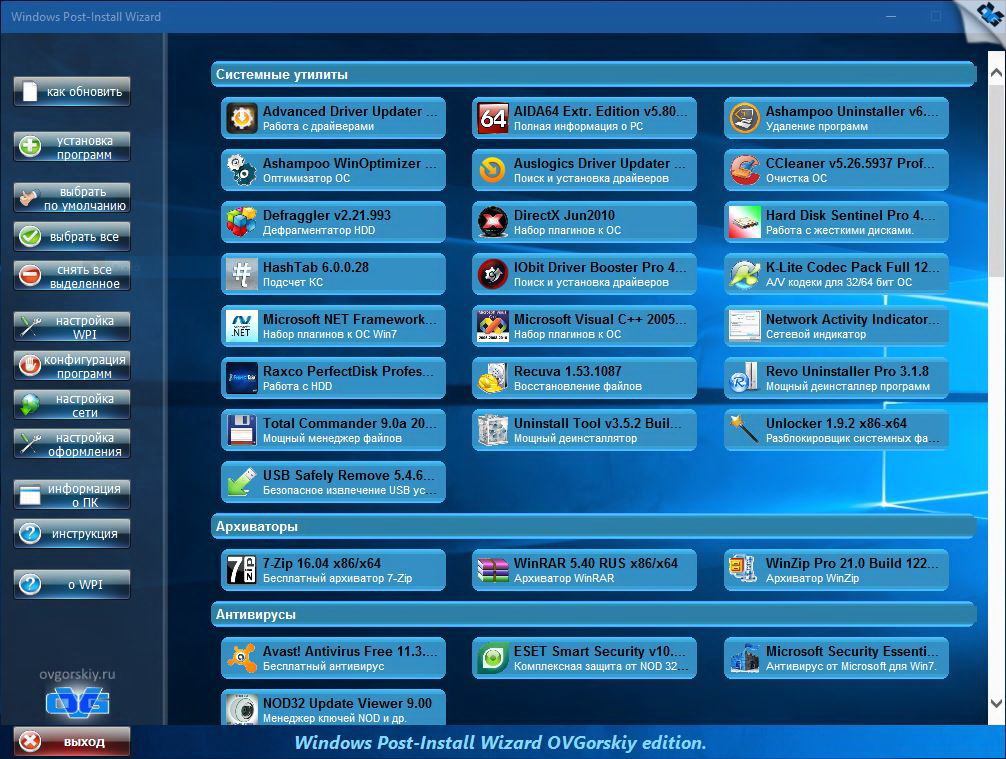Click the DirectX Jun2010 icon
This screenshot has height=759, width=1006.
(x=493, y=222)
